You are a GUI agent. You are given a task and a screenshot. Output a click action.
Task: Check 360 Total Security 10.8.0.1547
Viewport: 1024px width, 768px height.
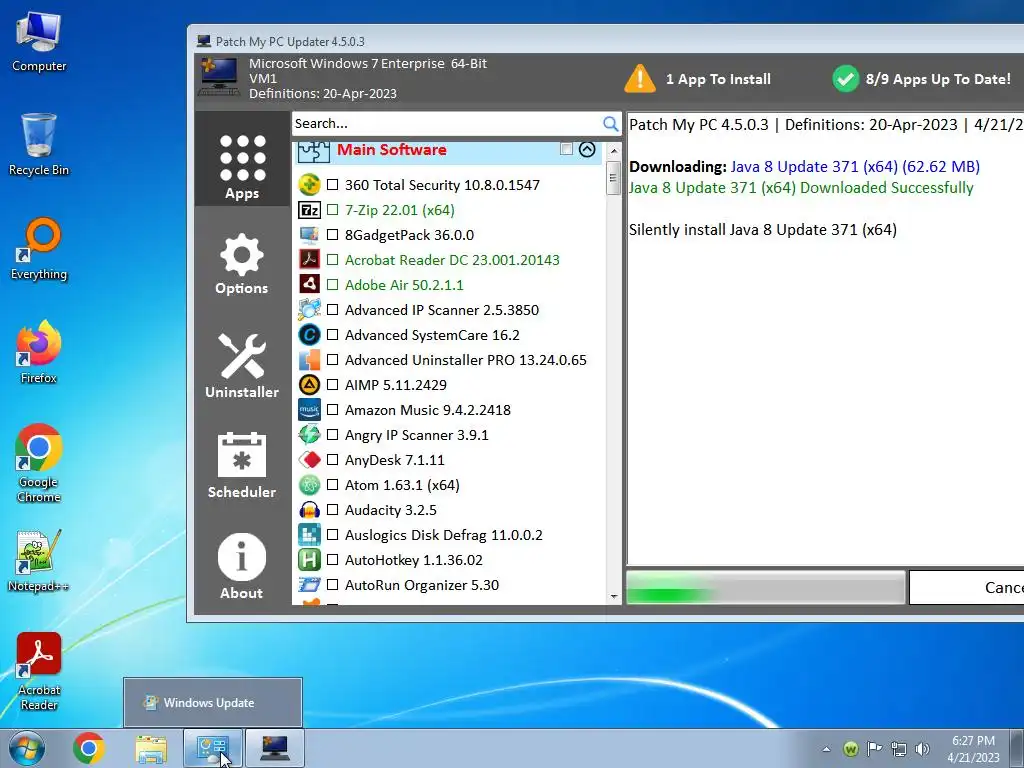click(332, 185)
